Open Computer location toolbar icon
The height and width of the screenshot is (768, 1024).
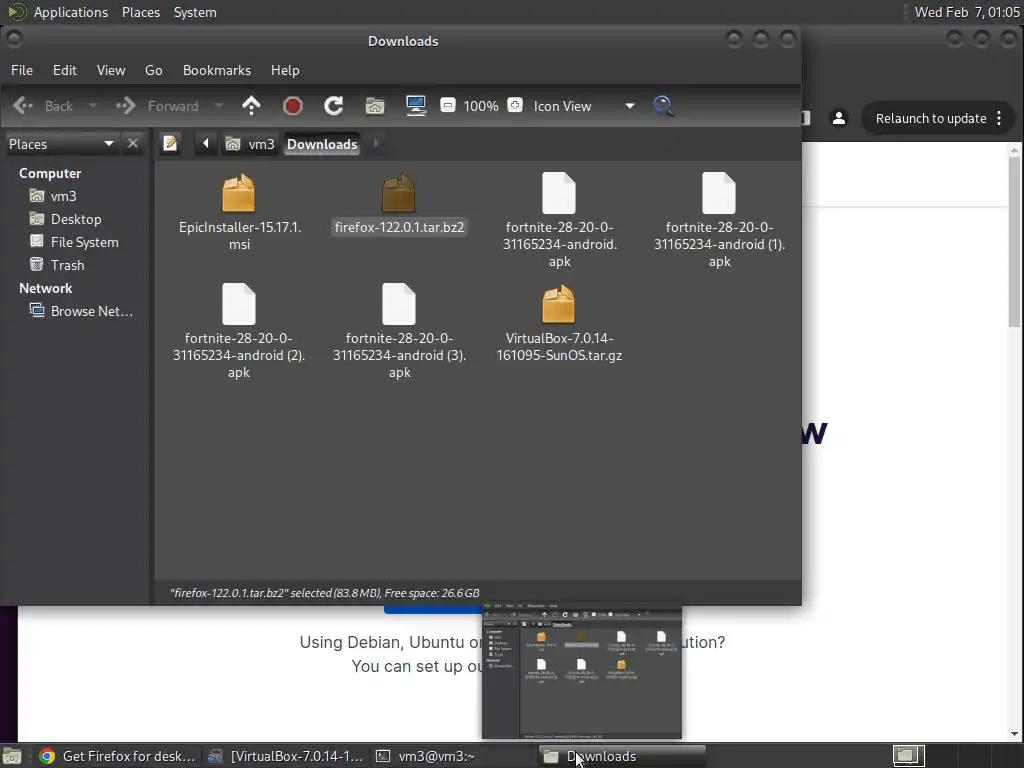point(416,106)
